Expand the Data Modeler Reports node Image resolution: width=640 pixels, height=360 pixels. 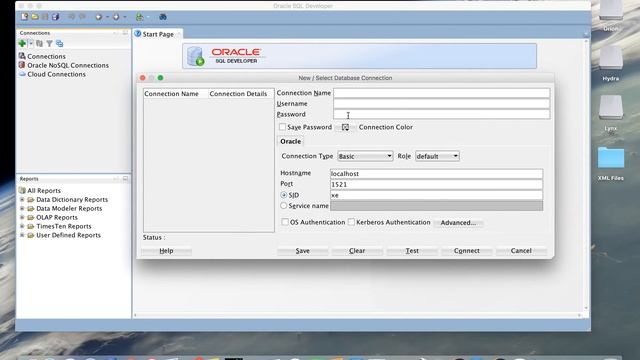click(22, 208)
